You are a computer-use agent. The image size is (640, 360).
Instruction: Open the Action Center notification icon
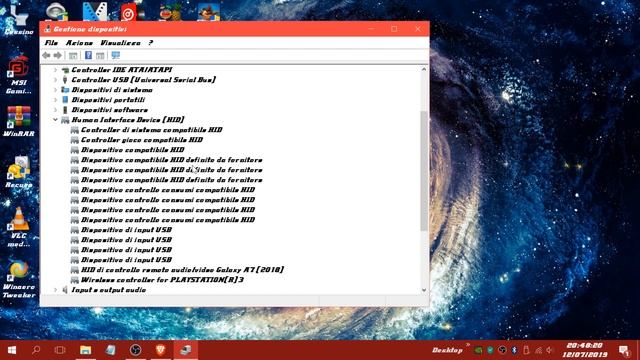coord(624,350)
